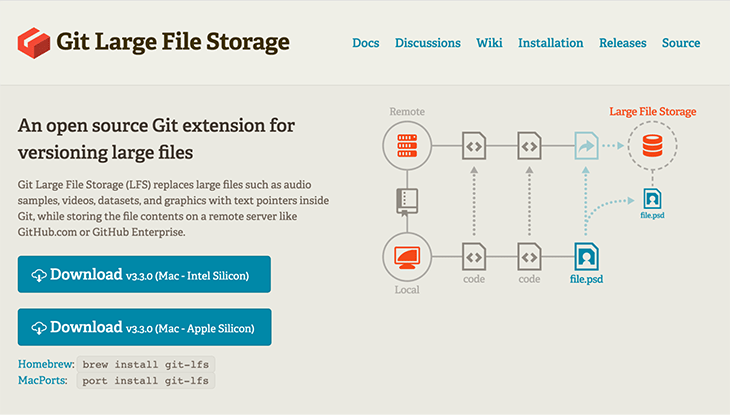730x415 pixels.
Task: Click the light blue pointer arrow file icon
Action: pos(586,146)
